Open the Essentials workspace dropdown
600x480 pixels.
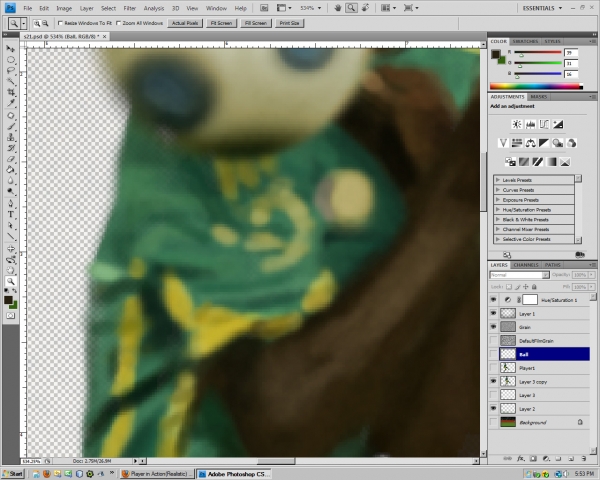pos(542,8)
